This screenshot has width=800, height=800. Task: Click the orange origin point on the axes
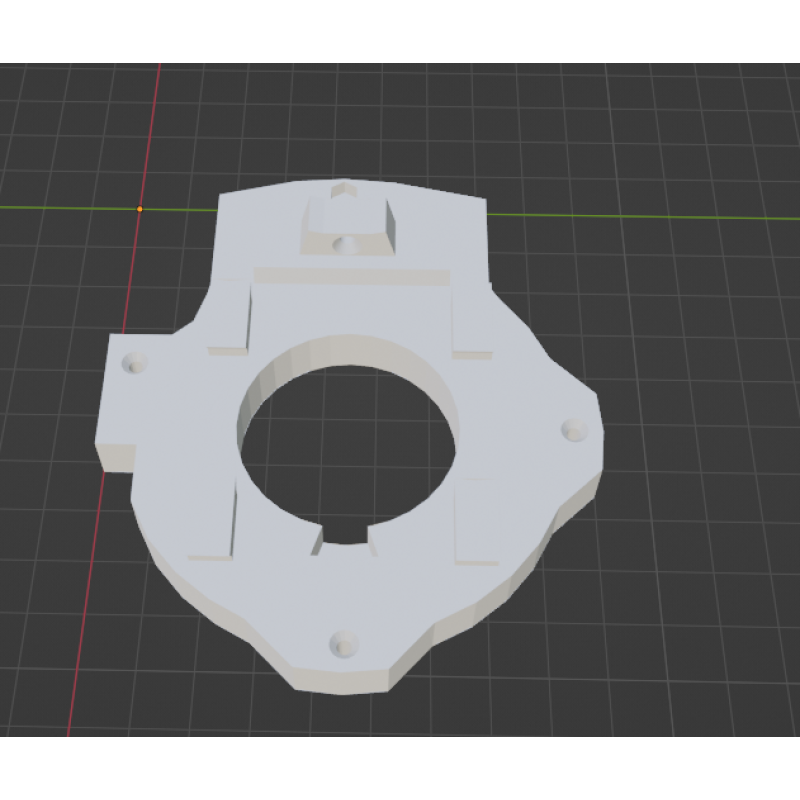[x=140, y=209]
